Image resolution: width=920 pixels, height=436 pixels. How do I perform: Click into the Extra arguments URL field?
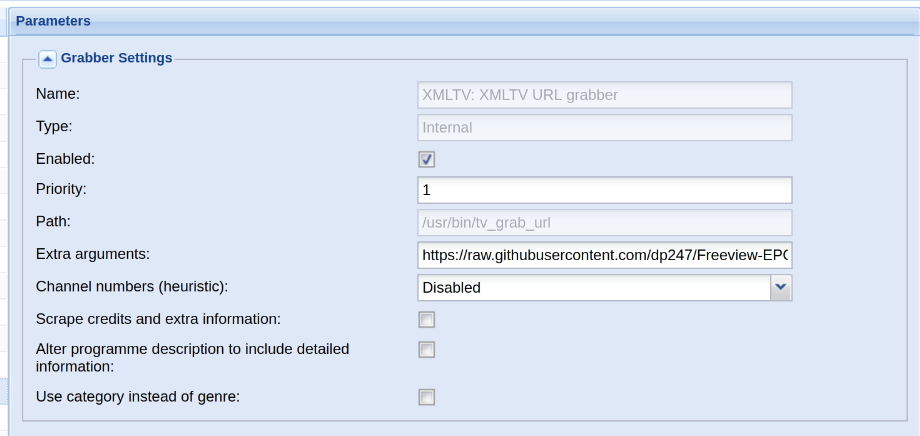[604, 255]
